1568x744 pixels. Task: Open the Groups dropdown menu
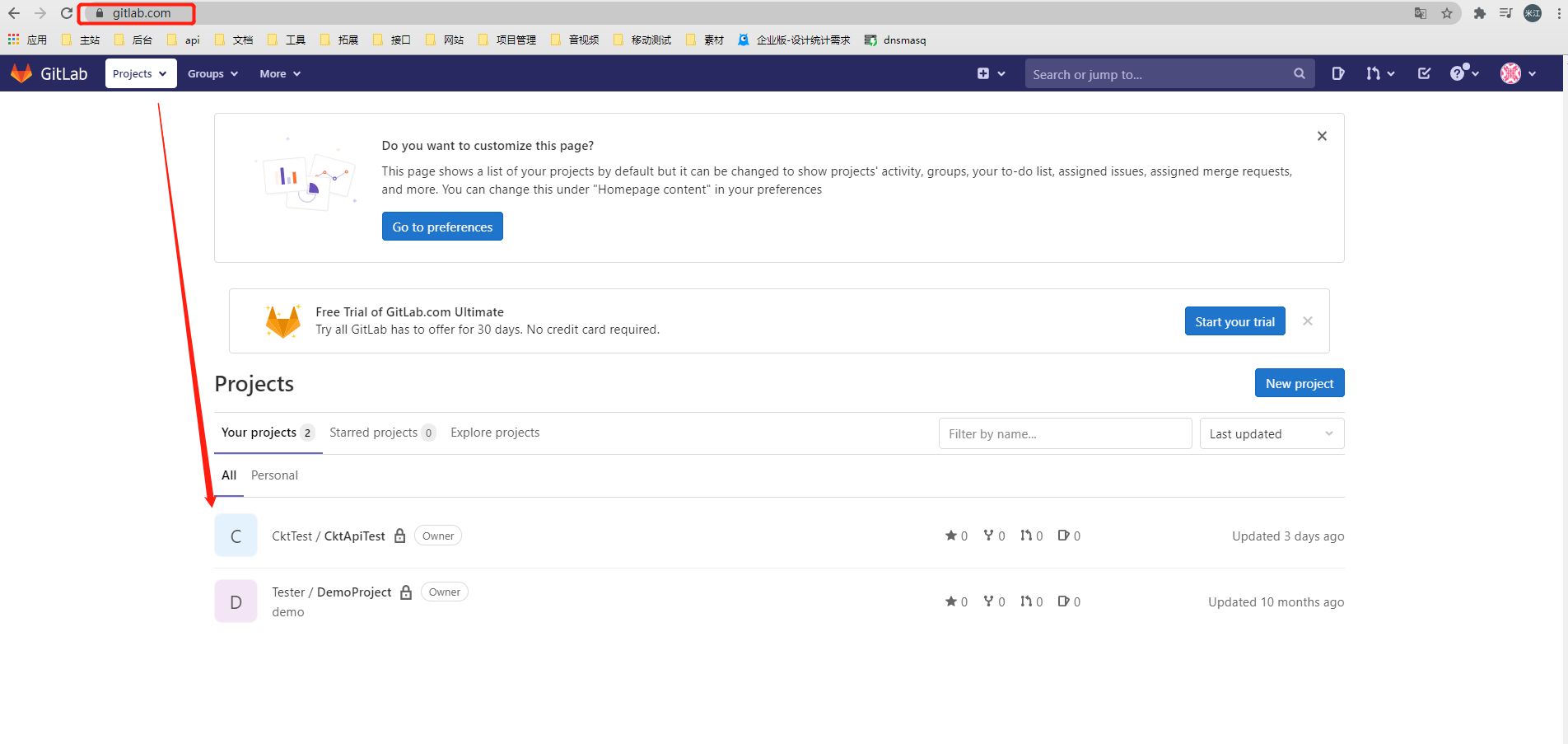pos(212,73)
